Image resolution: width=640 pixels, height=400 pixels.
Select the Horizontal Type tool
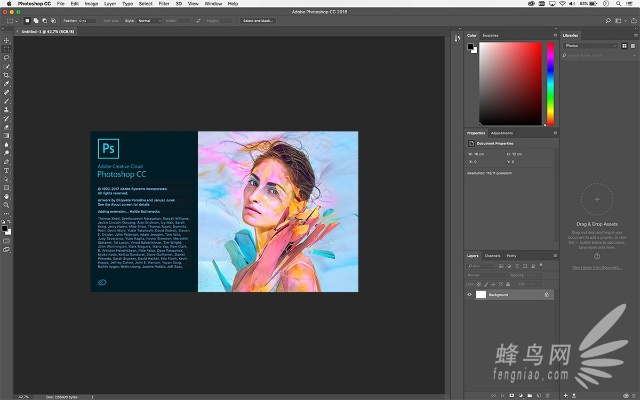6,171
